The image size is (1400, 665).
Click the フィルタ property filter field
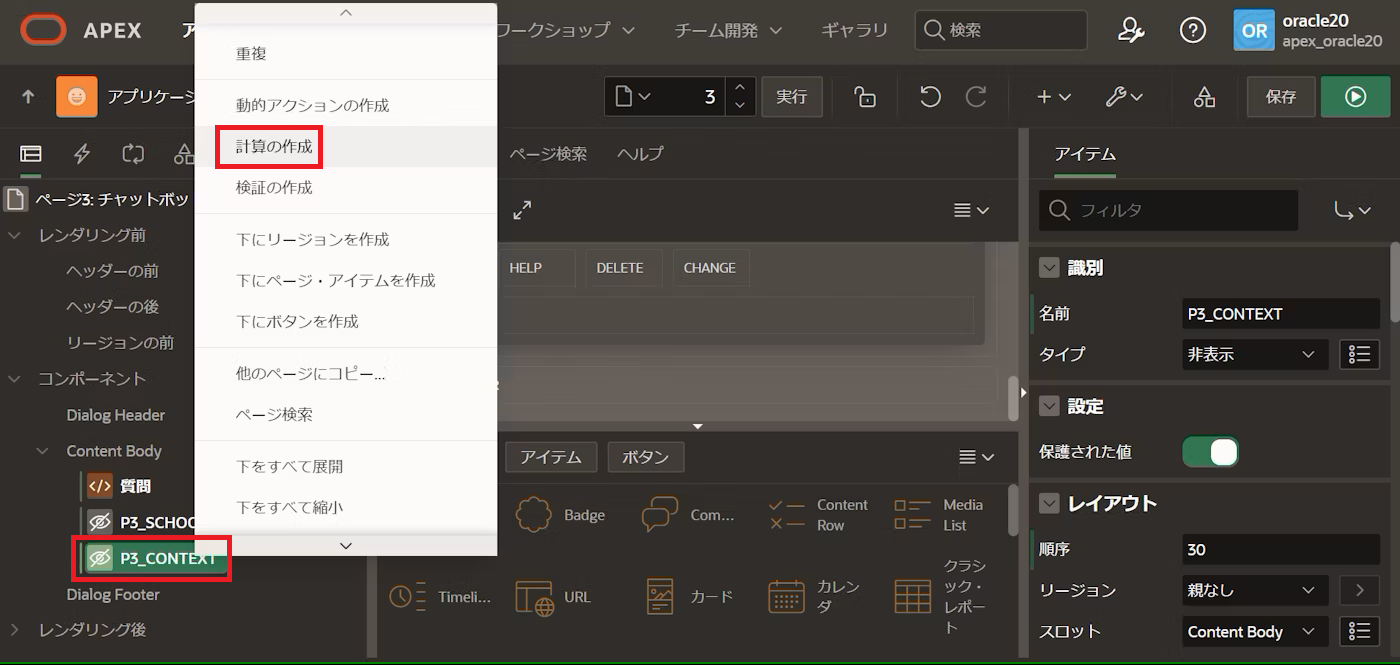click(x=1169, y=210)
